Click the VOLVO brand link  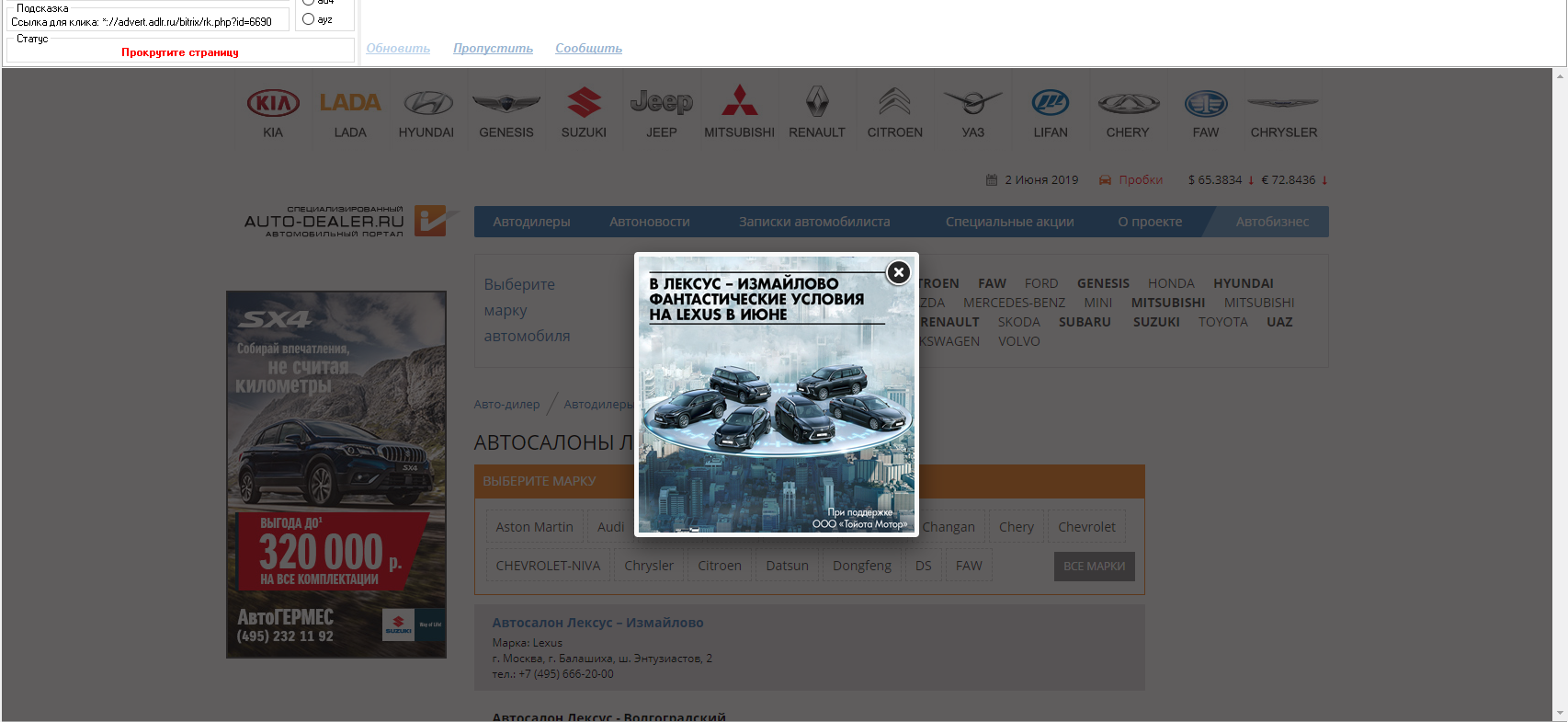tap(1019, 341)
